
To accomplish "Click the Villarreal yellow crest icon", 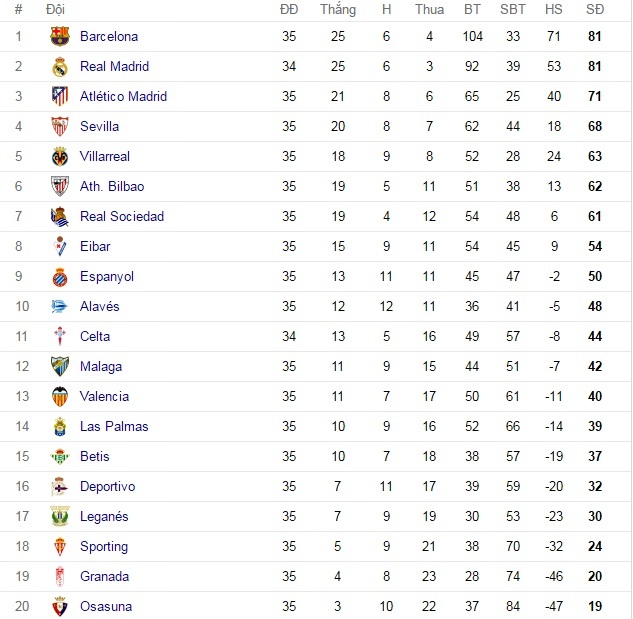I will point(60,157).
